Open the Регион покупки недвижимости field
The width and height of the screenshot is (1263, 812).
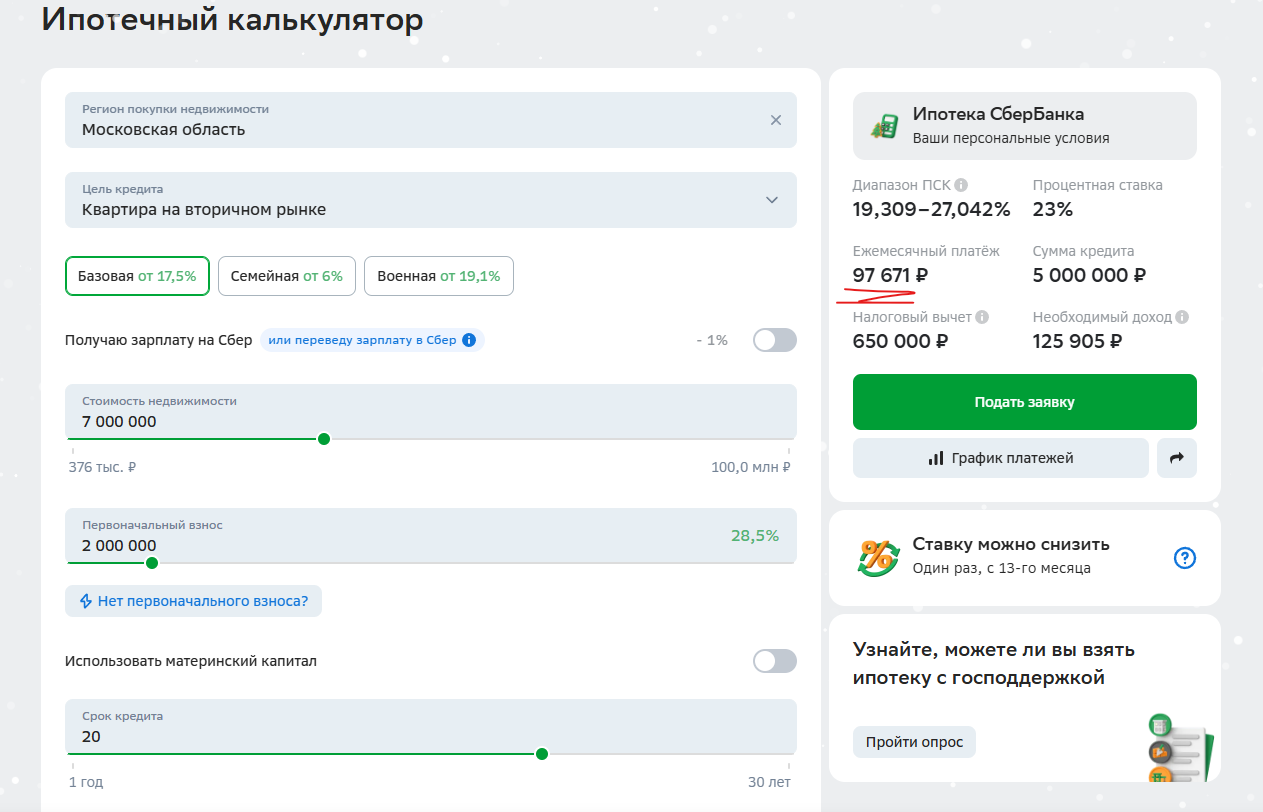click(431, 120)
